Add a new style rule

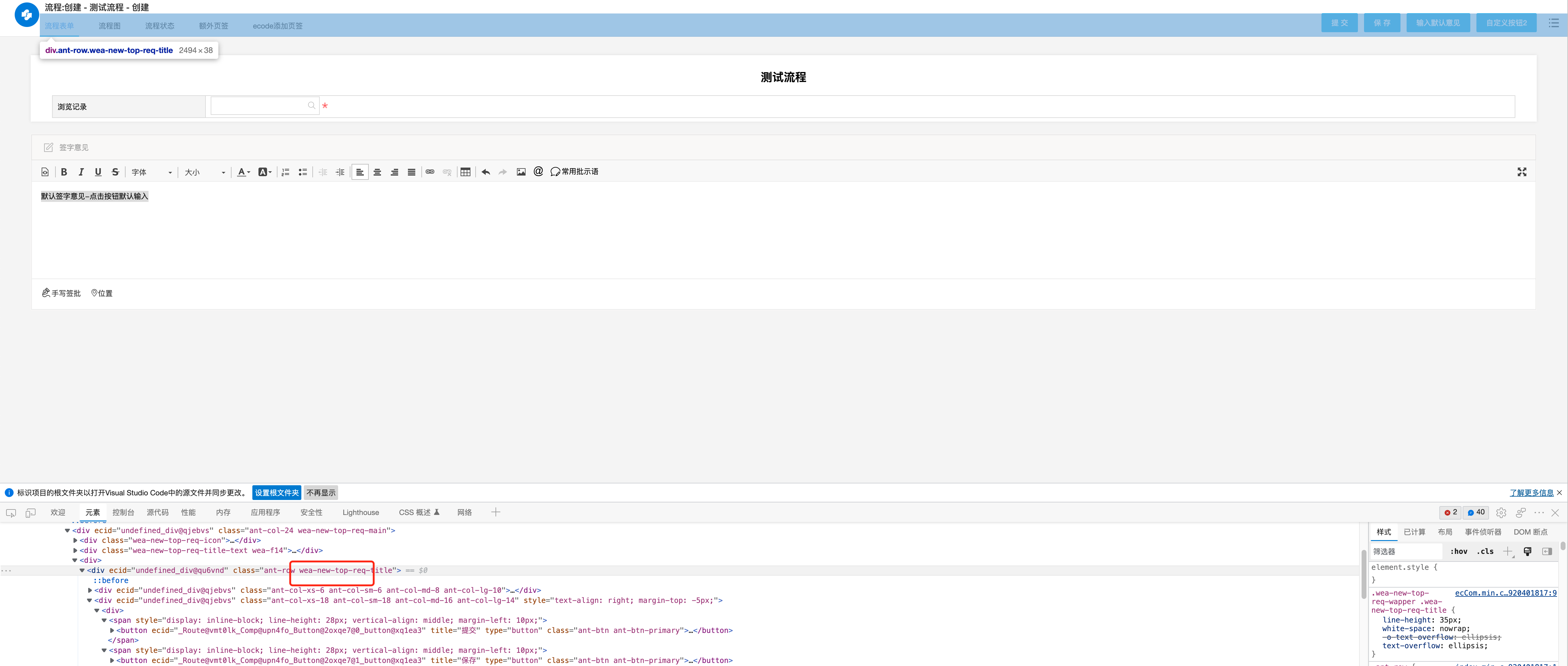pos(1507,552)
